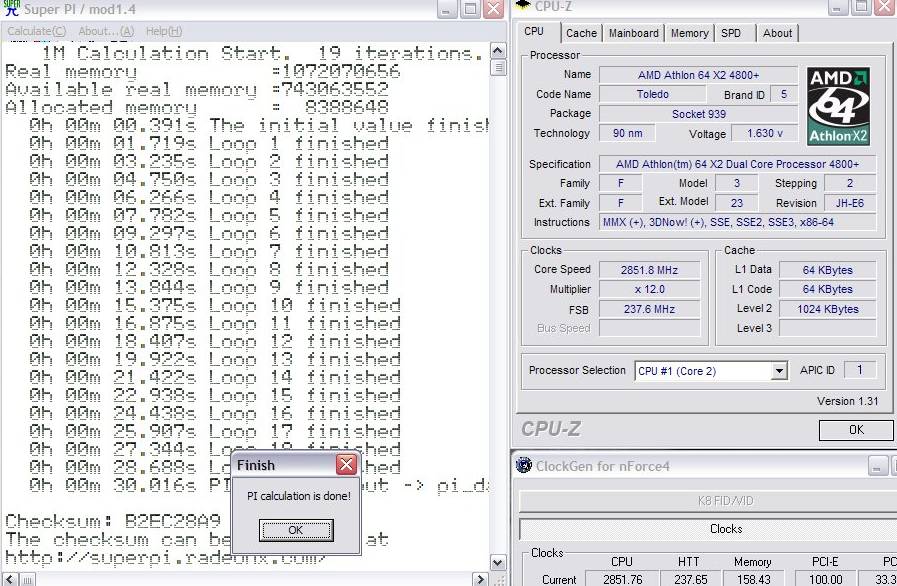Screen dimensions: 897x586
Task: Click the vertical scrollbar thumb in Super PI
Action: pyautogui.click(x=498, y=68)
